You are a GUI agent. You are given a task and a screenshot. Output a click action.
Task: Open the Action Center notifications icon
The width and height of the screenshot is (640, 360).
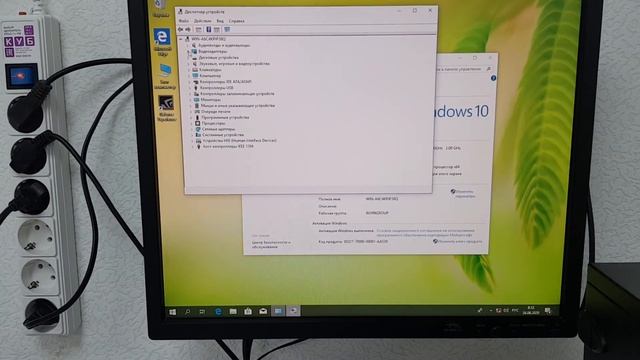[548, 311]
